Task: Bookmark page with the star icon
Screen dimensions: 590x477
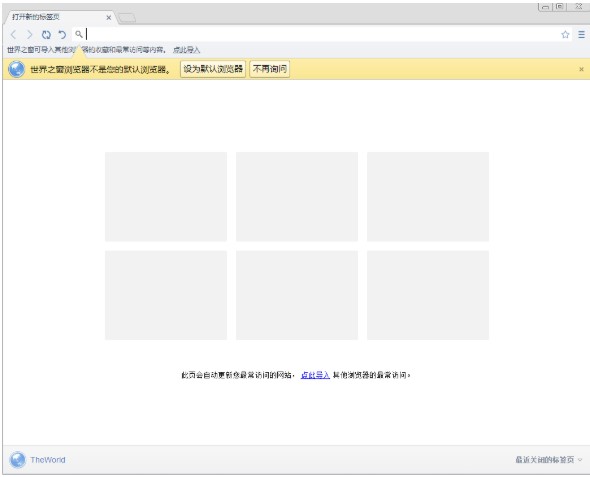Action: pyautogui.click(x=565, y=35)
